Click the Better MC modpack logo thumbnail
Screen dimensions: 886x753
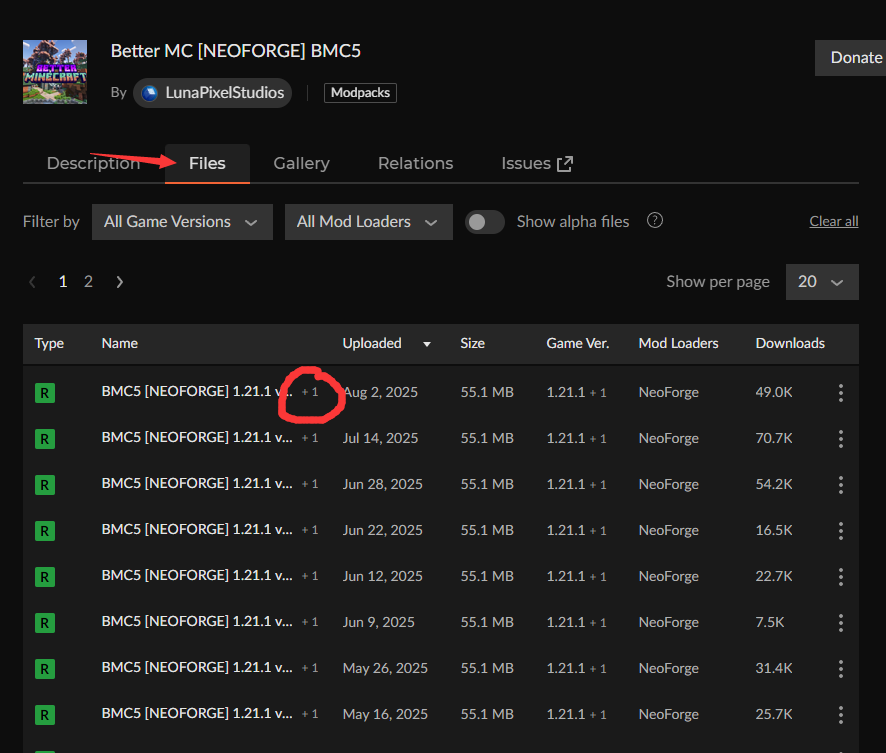(55, 72)
